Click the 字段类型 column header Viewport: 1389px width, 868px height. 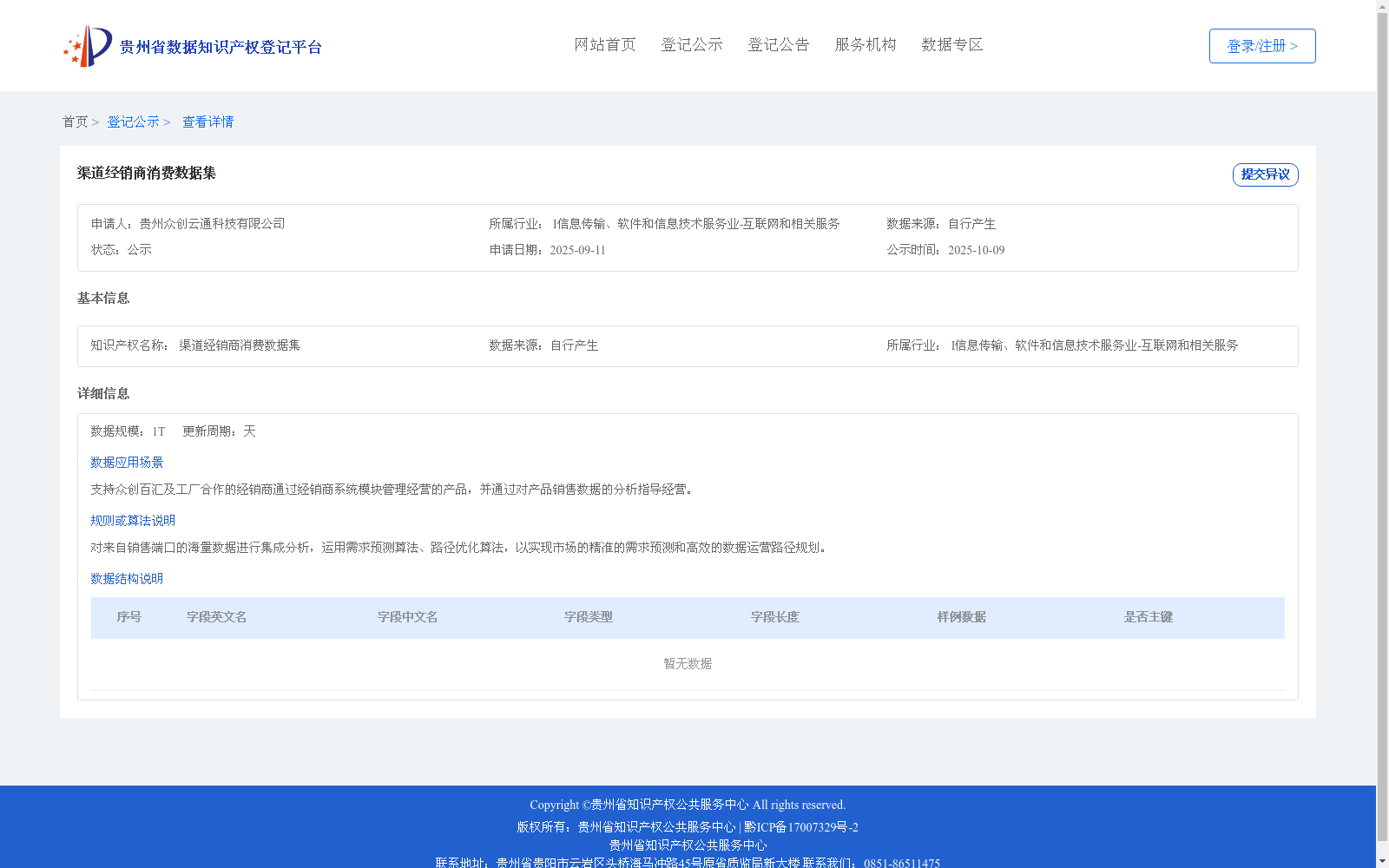(x=589, y=617)
